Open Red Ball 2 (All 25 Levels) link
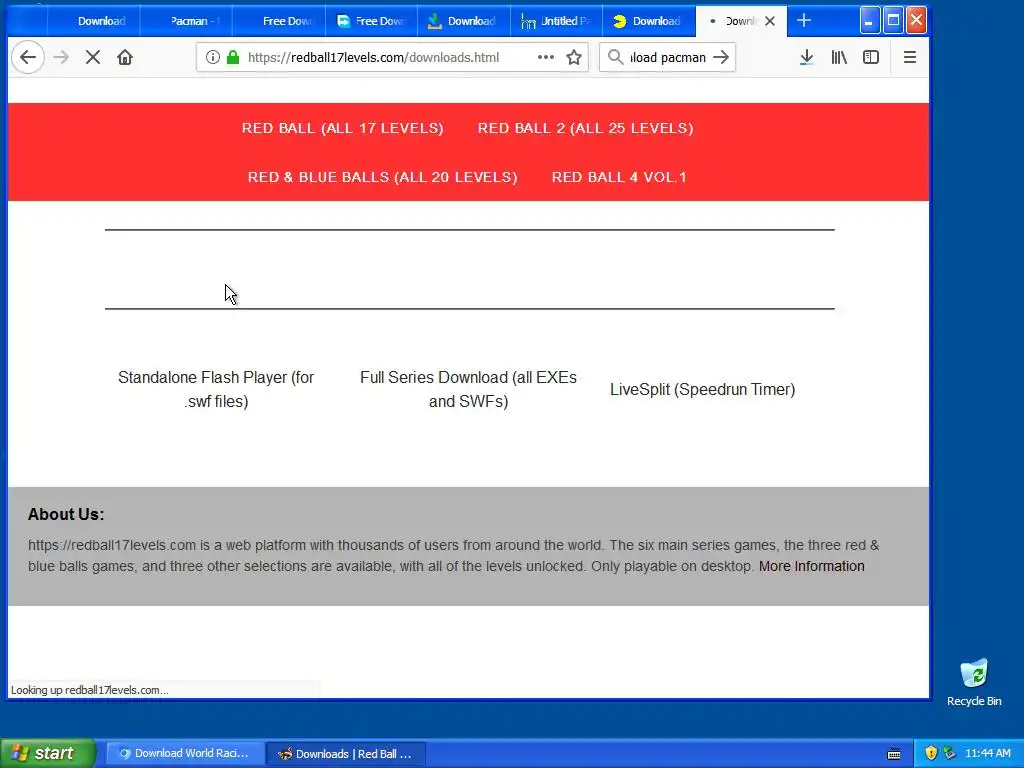The width and height of the screenshot is (1024, 768). (585, 128)
